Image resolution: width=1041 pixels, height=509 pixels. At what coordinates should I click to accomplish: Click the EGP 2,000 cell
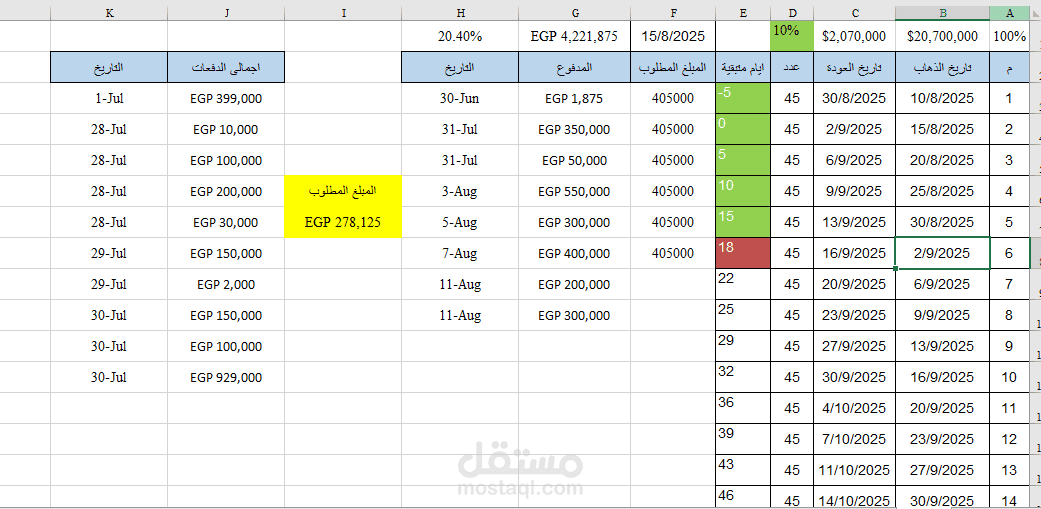[x=226, y=284]
